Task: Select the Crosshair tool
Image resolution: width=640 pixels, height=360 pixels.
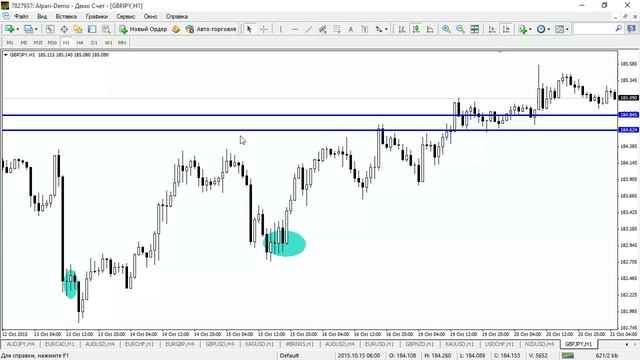Action: coord(264,29)
